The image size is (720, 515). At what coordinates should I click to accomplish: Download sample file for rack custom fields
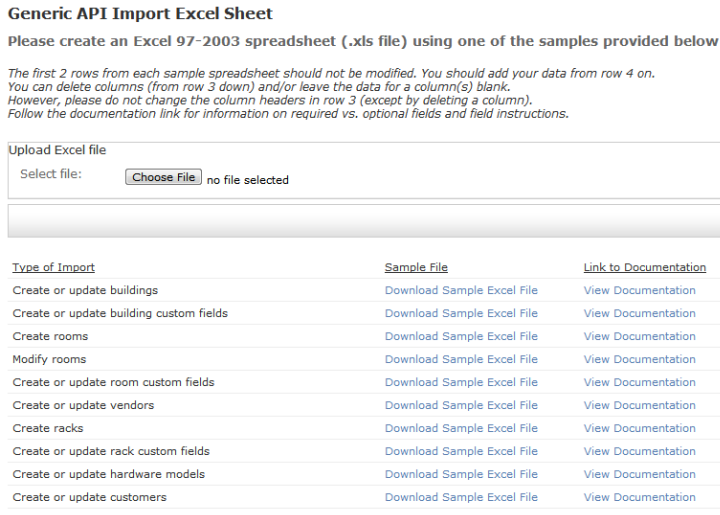(461, 451)
